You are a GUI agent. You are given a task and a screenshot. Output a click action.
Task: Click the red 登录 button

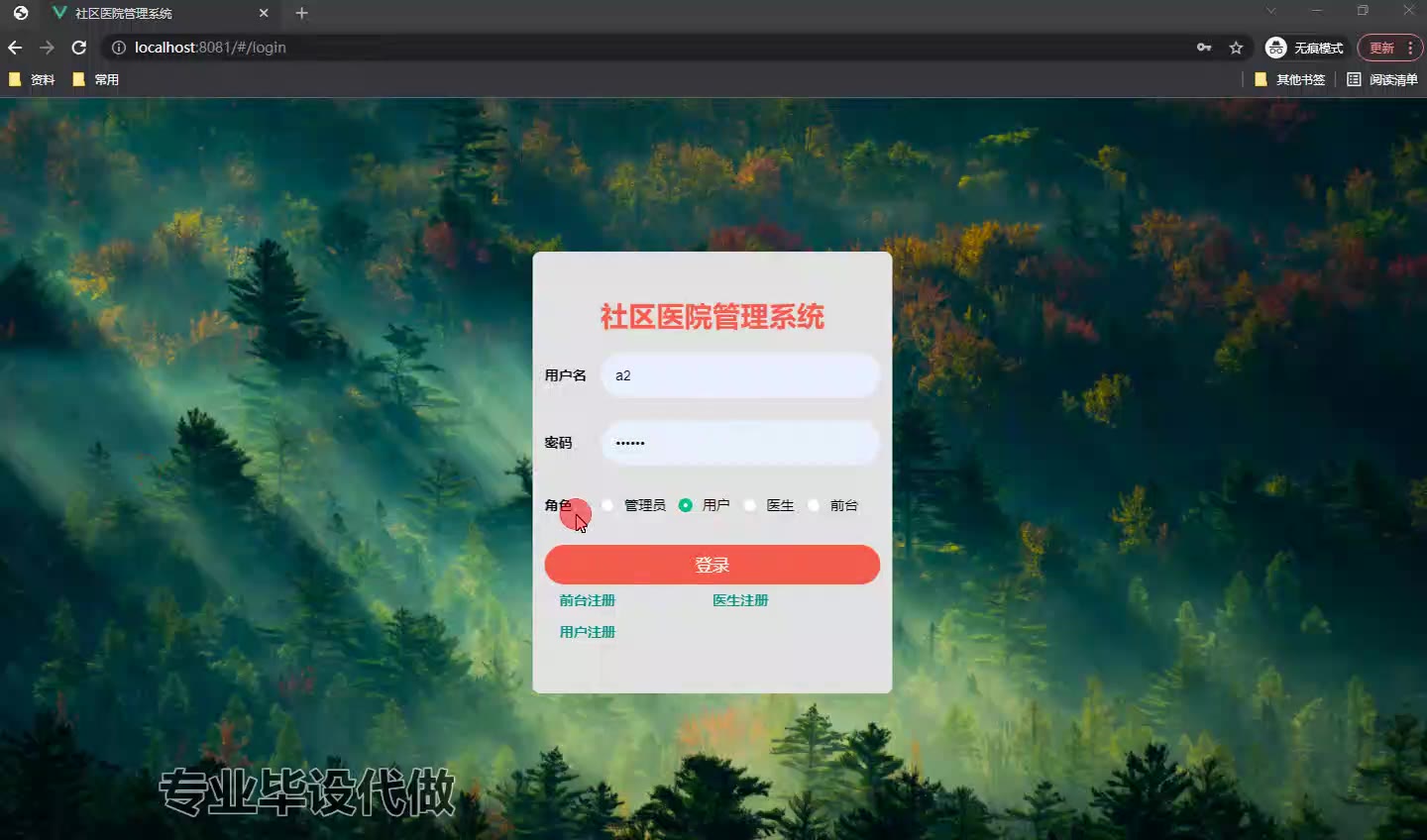[x=712, y=565]
